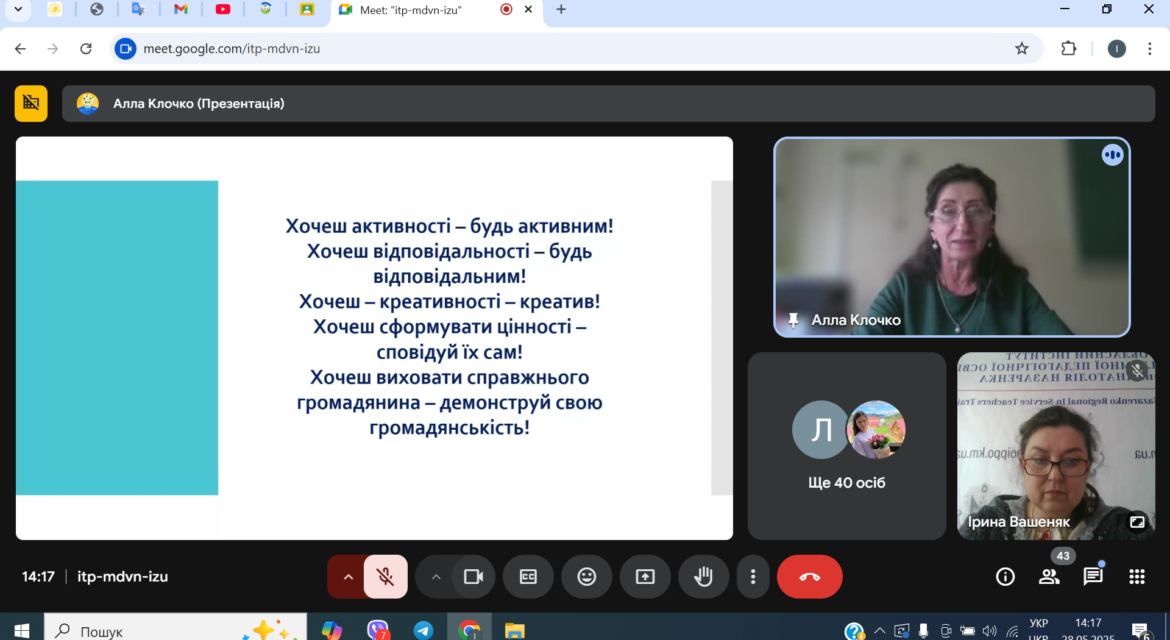Screen dimensions: 1170x640
Task: Open the three-dot more options menu
Action: pos(753,577)
